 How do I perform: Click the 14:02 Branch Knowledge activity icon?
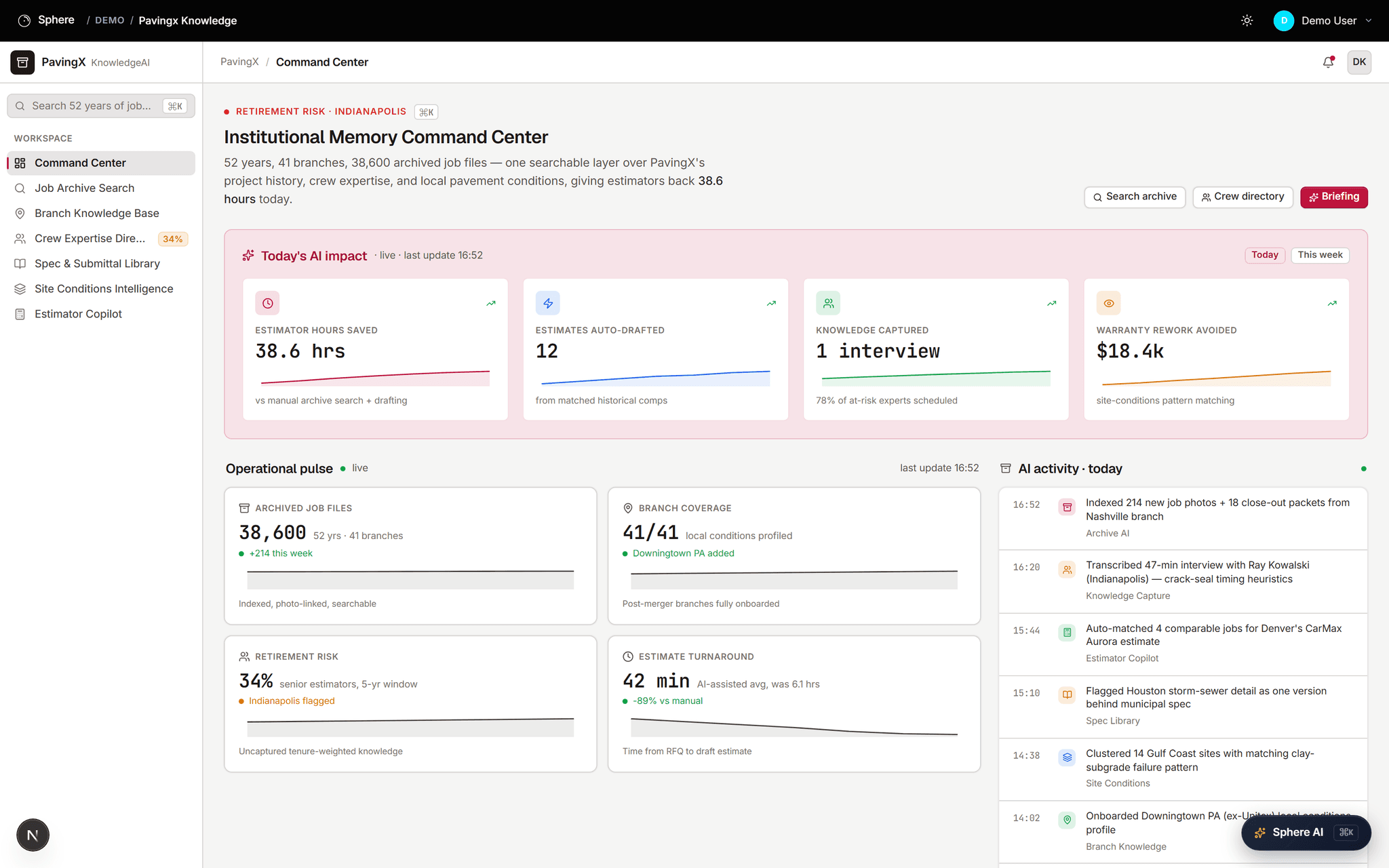point(1067,820)
